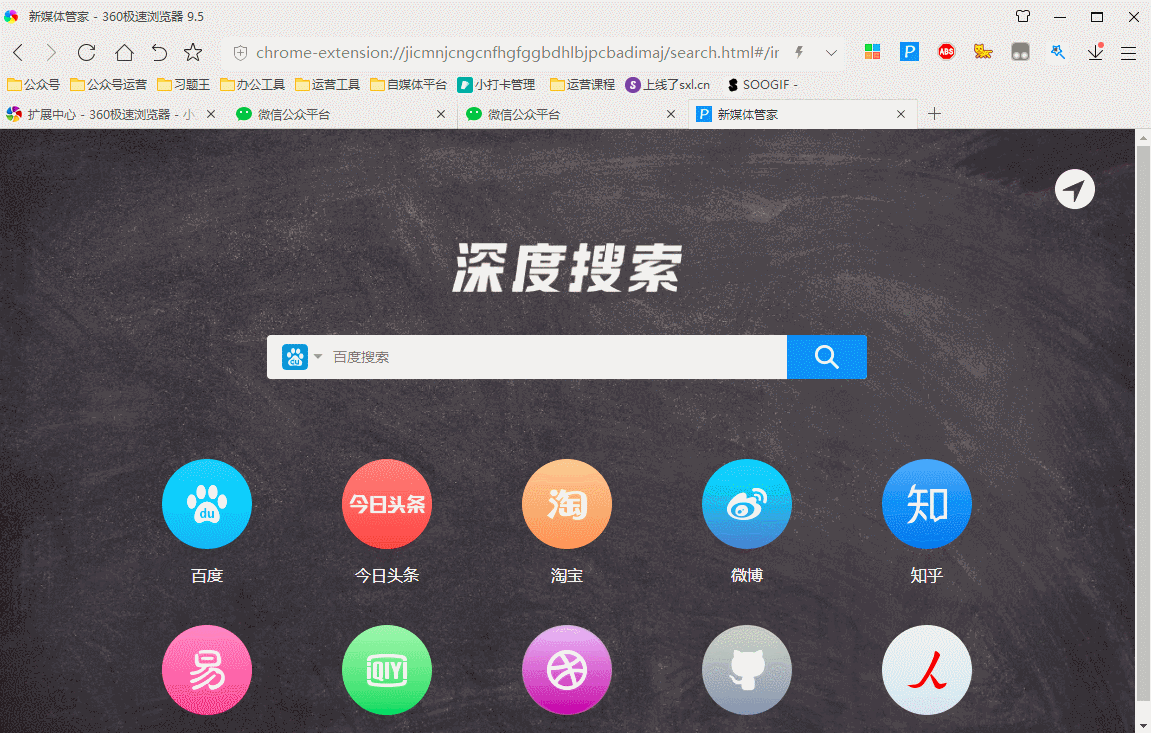Click the undo closed tab arrow icon
The height and width of the screenshot is (733, 1151).
point(159,52)
